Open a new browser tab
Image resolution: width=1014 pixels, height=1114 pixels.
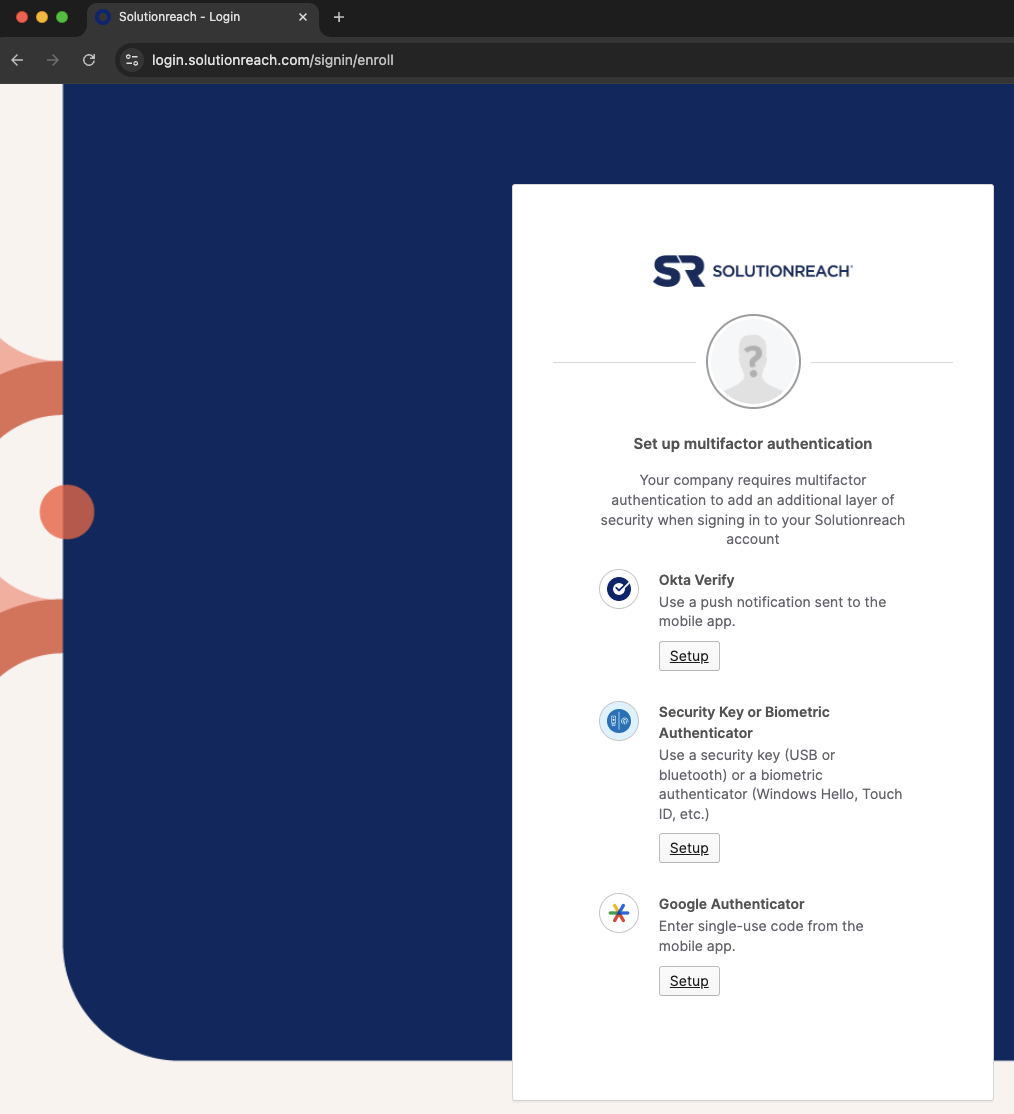click(x=337, y=17)
